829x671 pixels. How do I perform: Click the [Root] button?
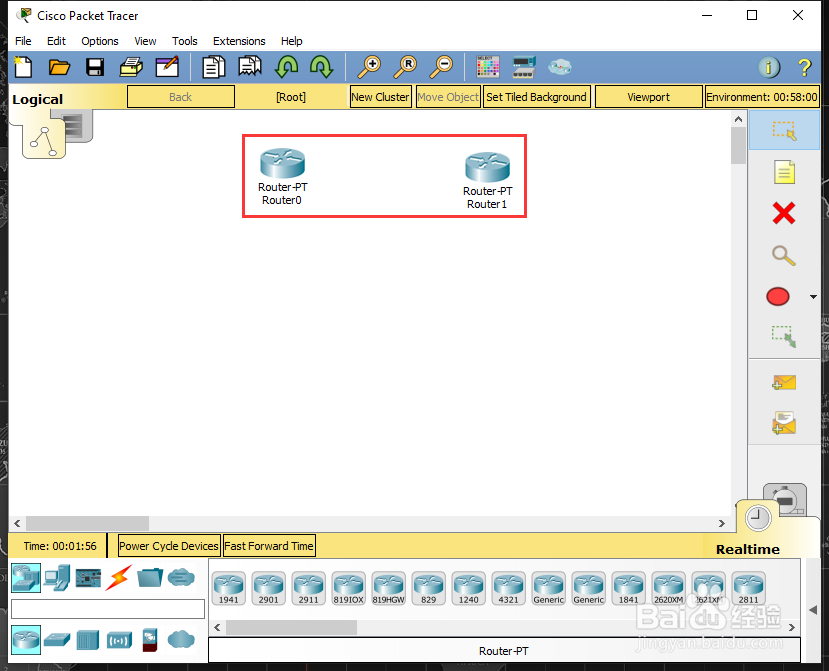pyautogui.click(x=291, y=97)
